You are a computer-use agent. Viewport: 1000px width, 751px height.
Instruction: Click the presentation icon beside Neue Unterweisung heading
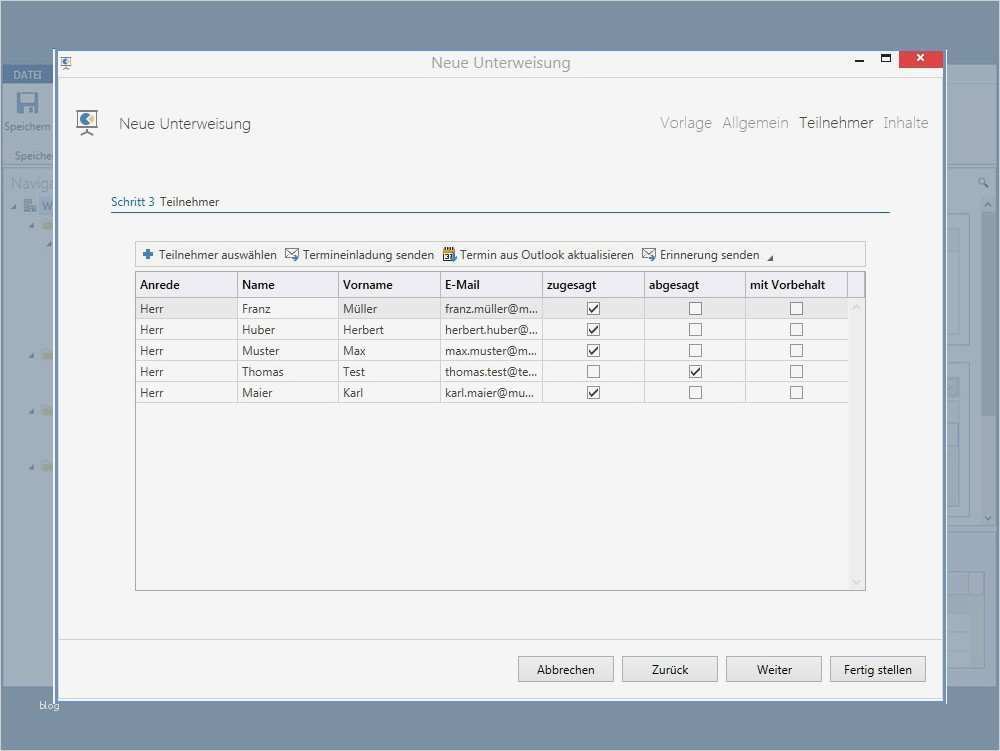pyautogui.click(x=87, y=123)
